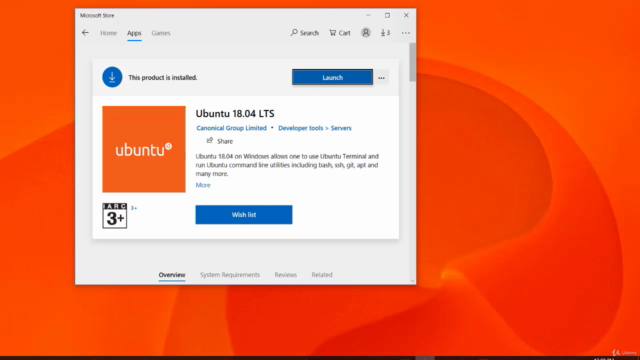Open the Cart

pos(340,33)
